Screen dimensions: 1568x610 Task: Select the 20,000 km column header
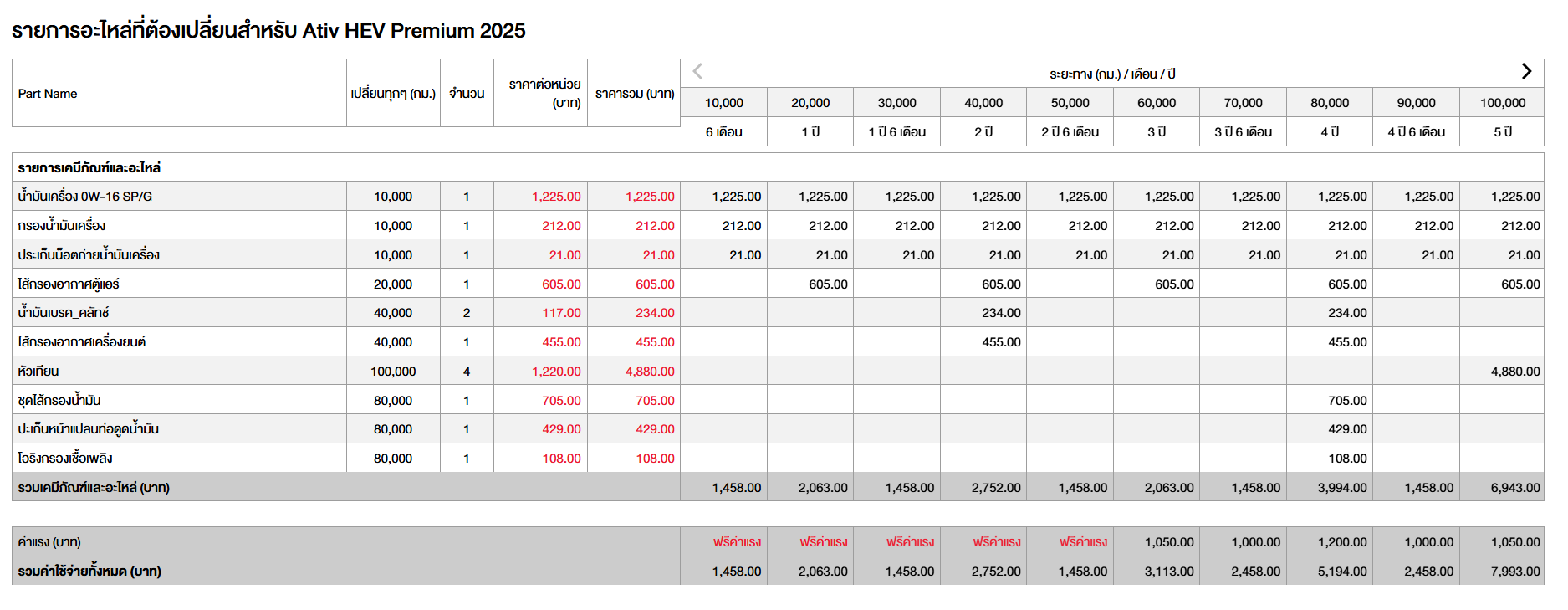[x=810, y=103]
